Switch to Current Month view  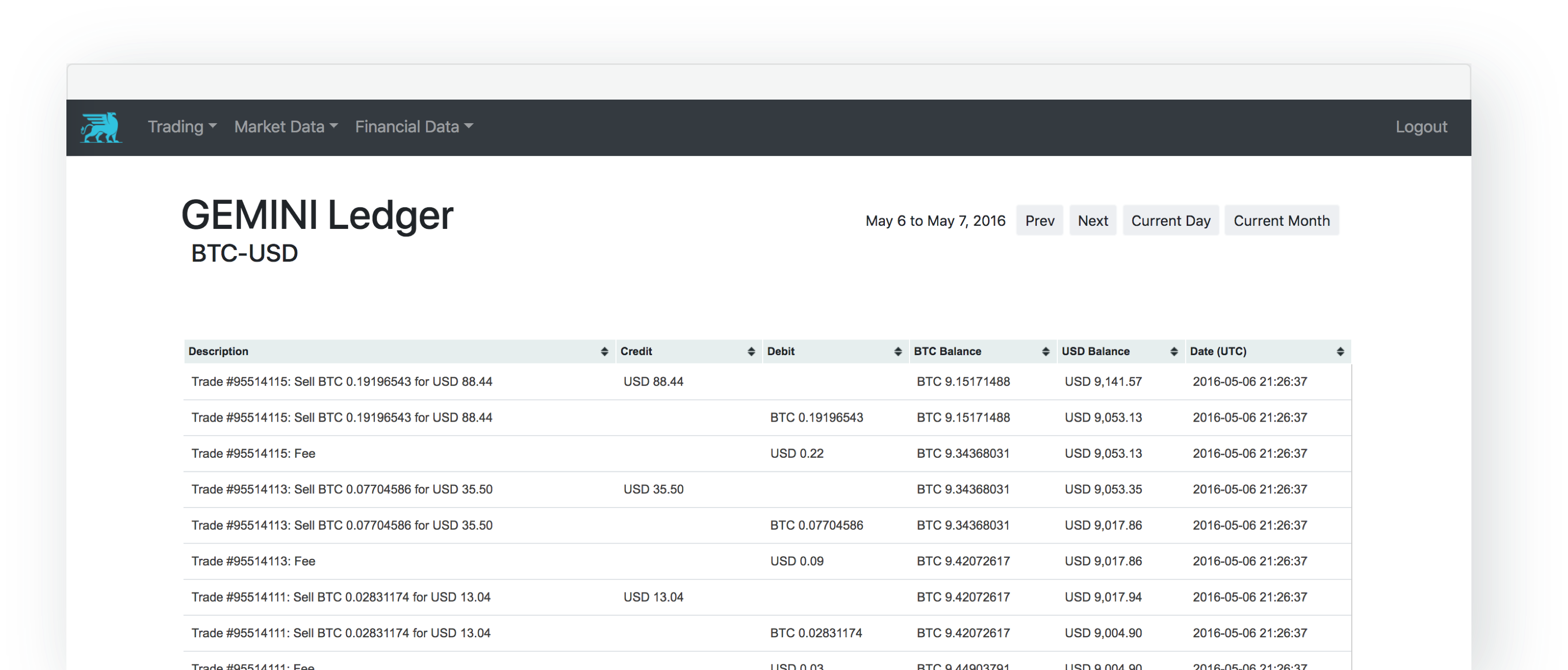[1281, 220]
